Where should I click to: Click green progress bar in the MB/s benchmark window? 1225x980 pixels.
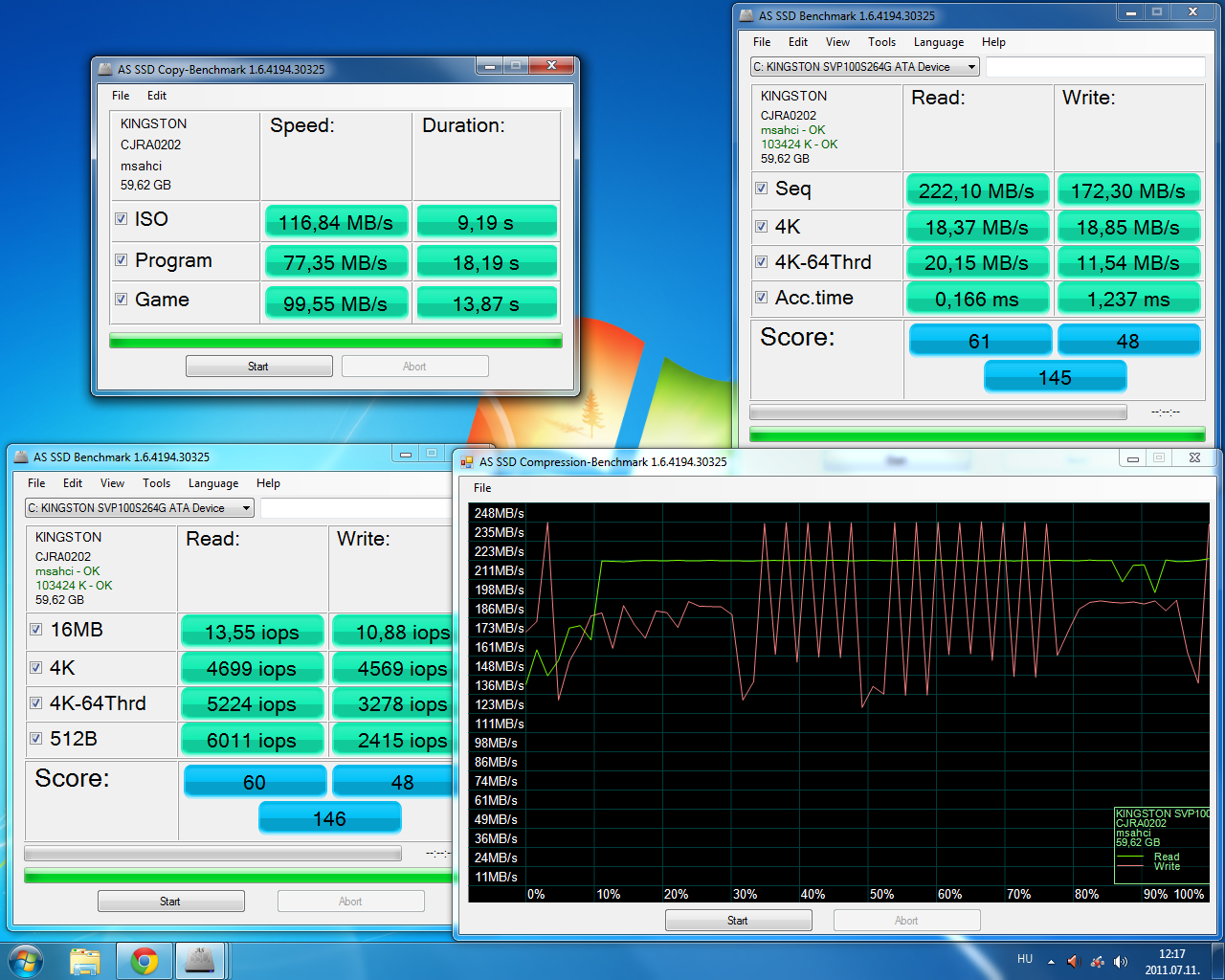pos(977,434)
